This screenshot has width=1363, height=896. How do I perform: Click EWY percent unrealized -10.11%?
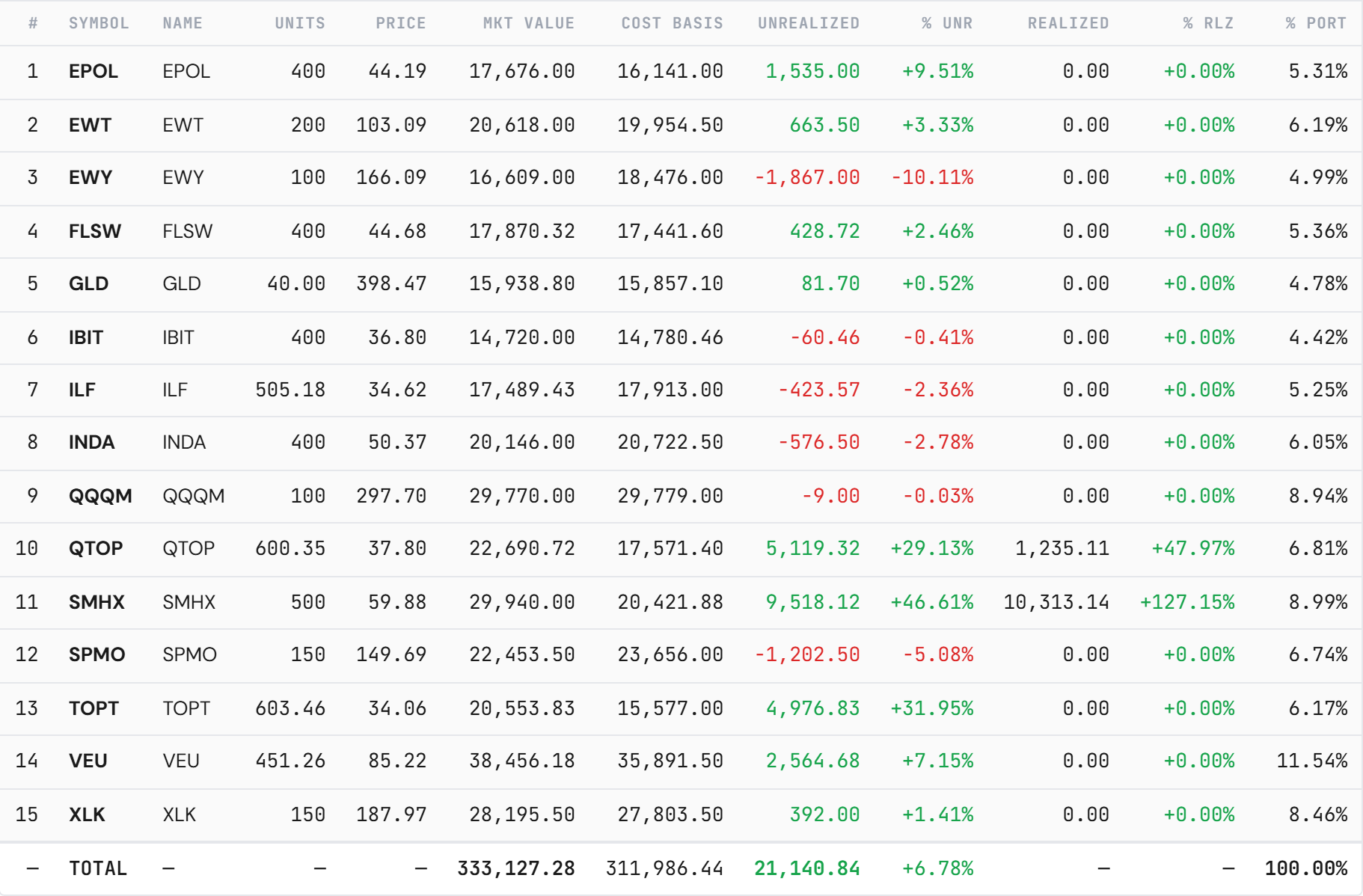point(932,177)
